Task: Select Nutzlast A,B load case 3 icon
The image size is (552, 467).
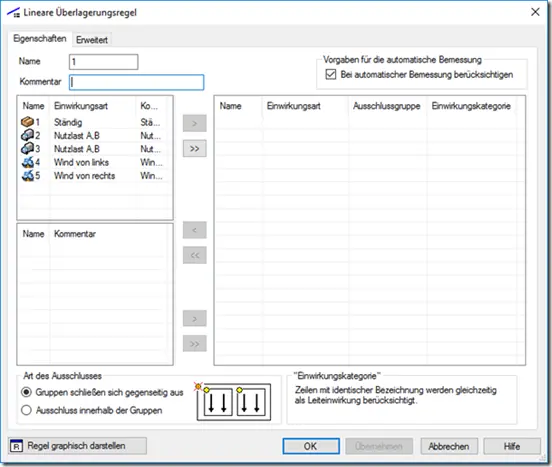Action: tap(27, 149)
